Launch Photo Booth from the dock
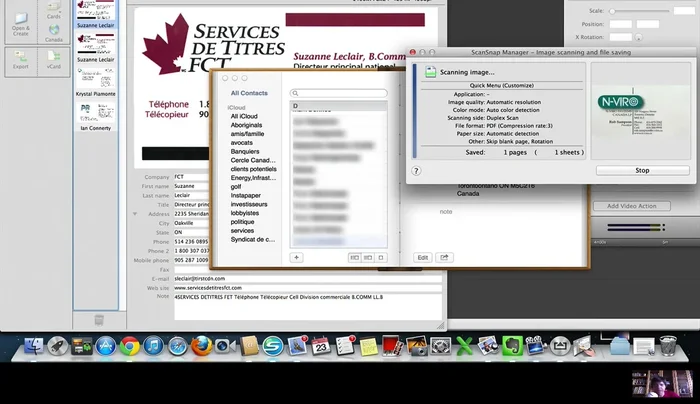Image resolution: width=700 pixels, height=404 pixels. coord(392,346)
